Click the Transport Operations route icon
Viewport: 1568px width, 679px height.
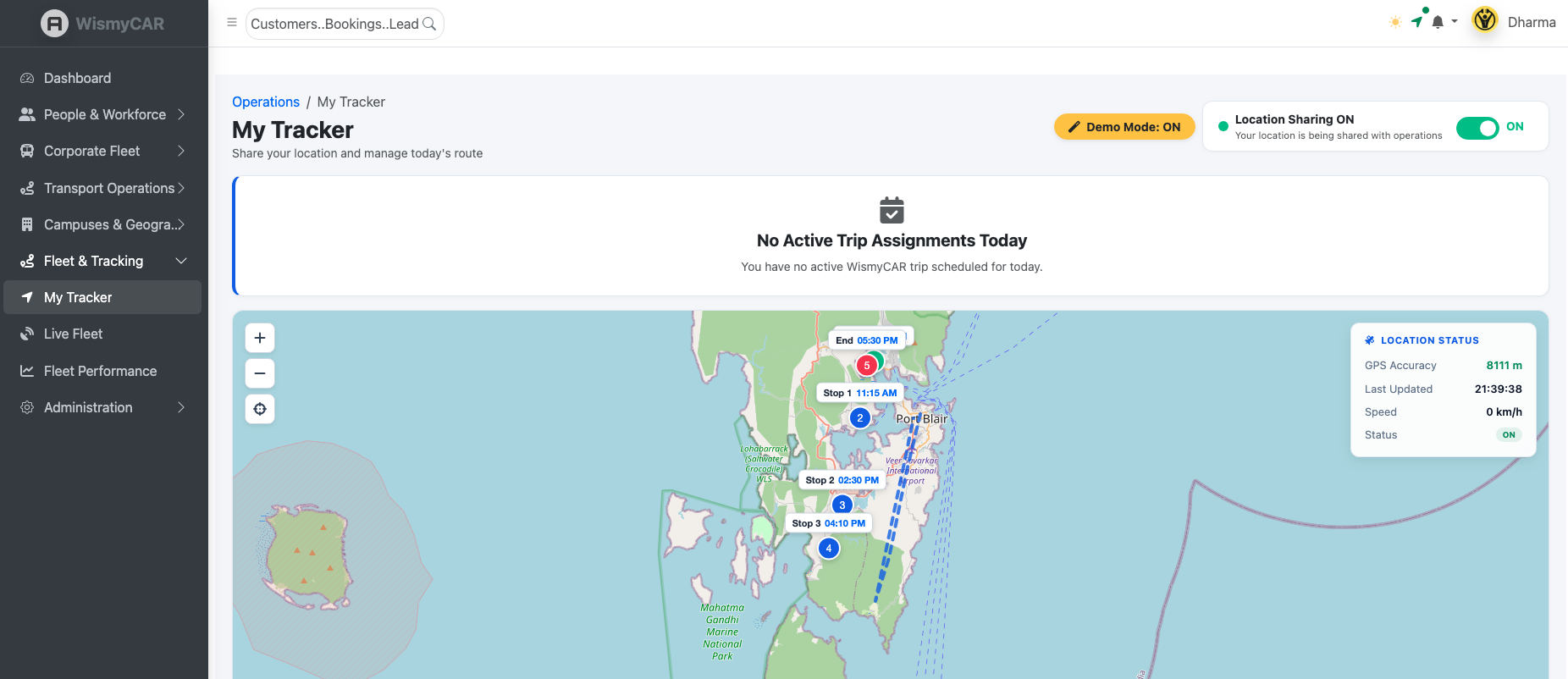[x=27, y=188]
